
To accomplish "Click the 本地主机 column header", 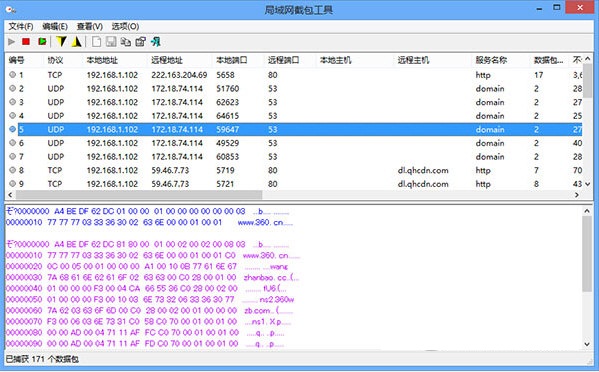I will coord(335,60).
